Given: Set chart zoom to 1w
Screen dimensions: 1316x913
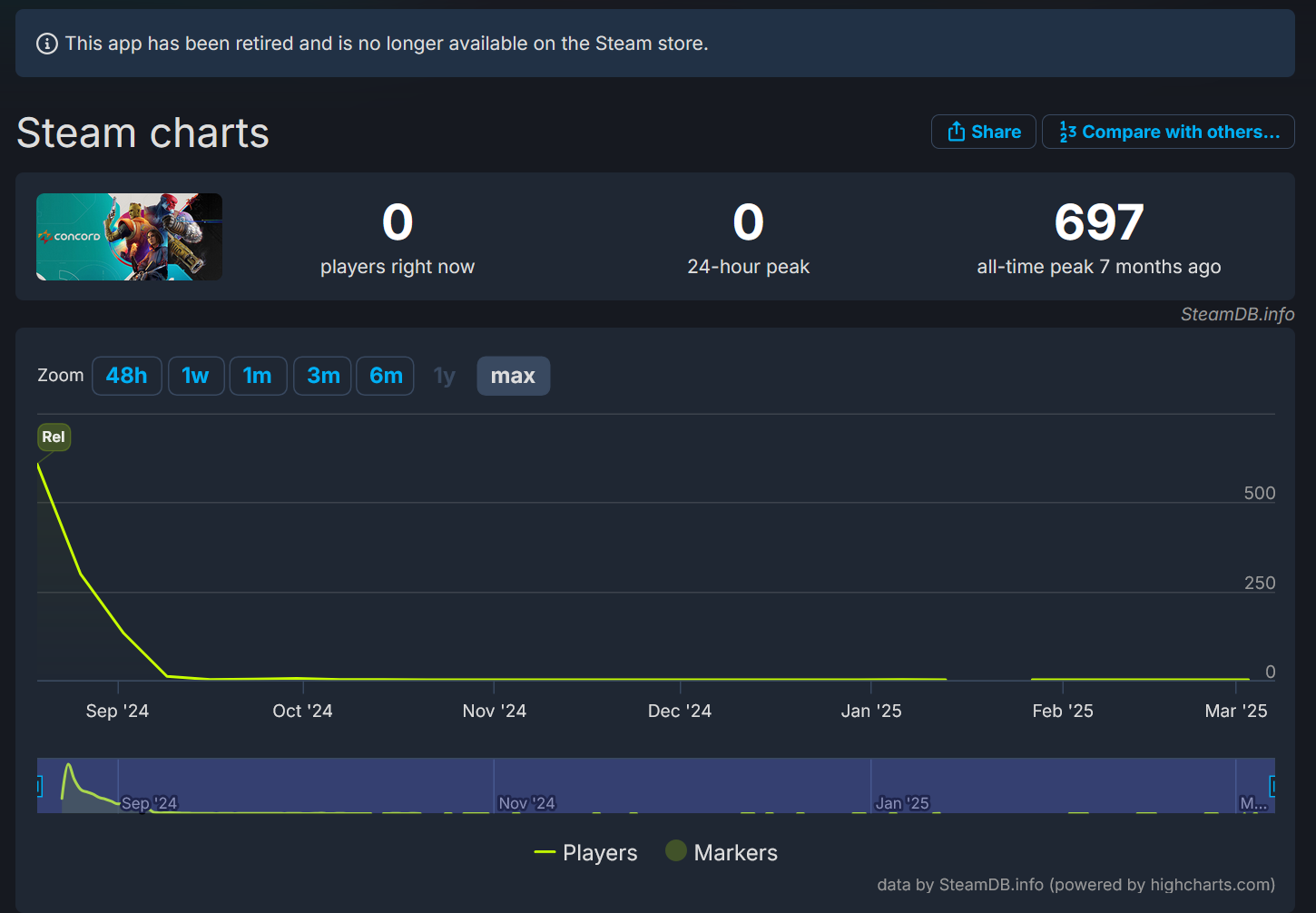Looking at the screenshot, I should 196,376.
